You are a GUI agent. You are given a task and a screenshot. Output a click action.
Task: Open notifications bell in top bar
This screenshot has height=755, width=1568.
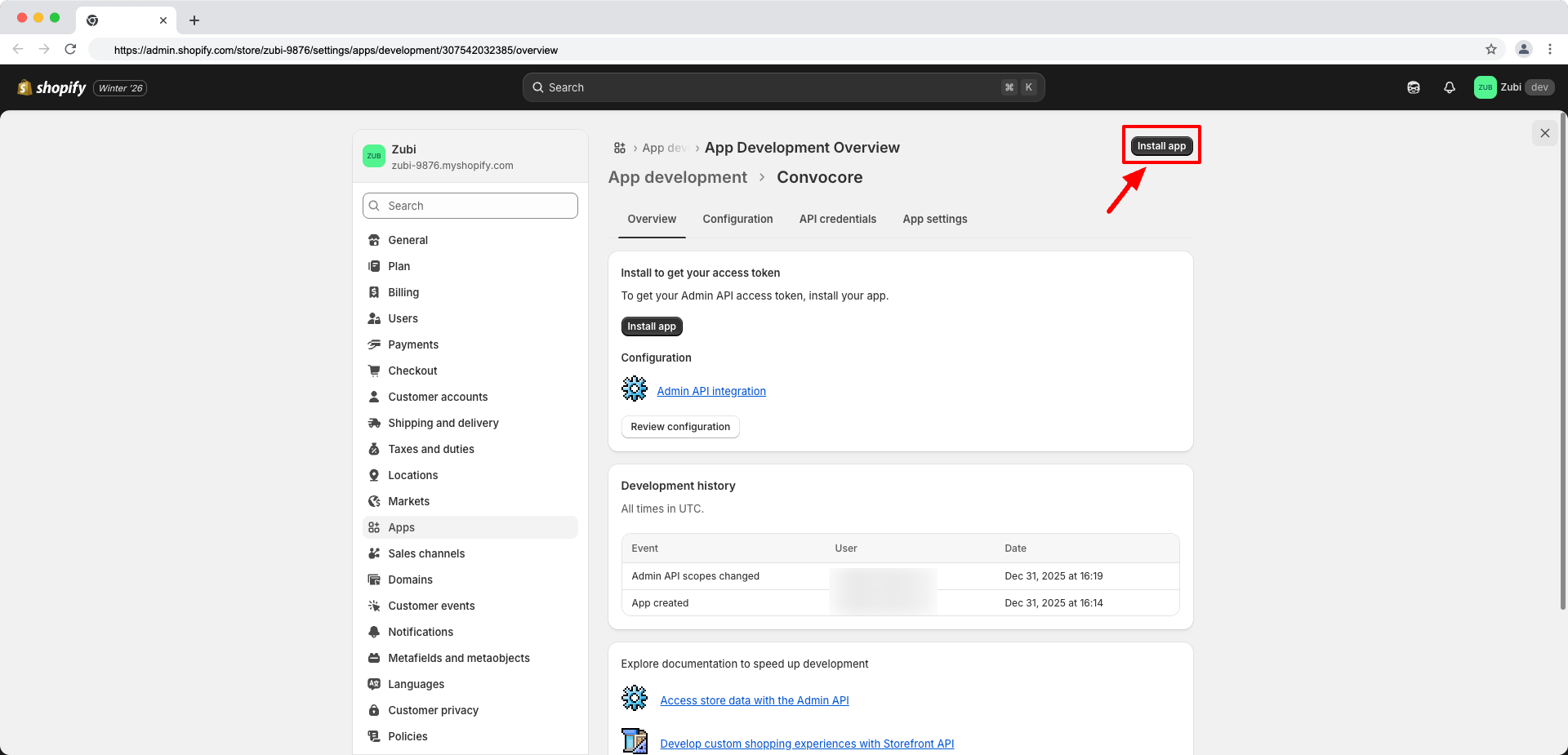click(x=1450, y=87)
